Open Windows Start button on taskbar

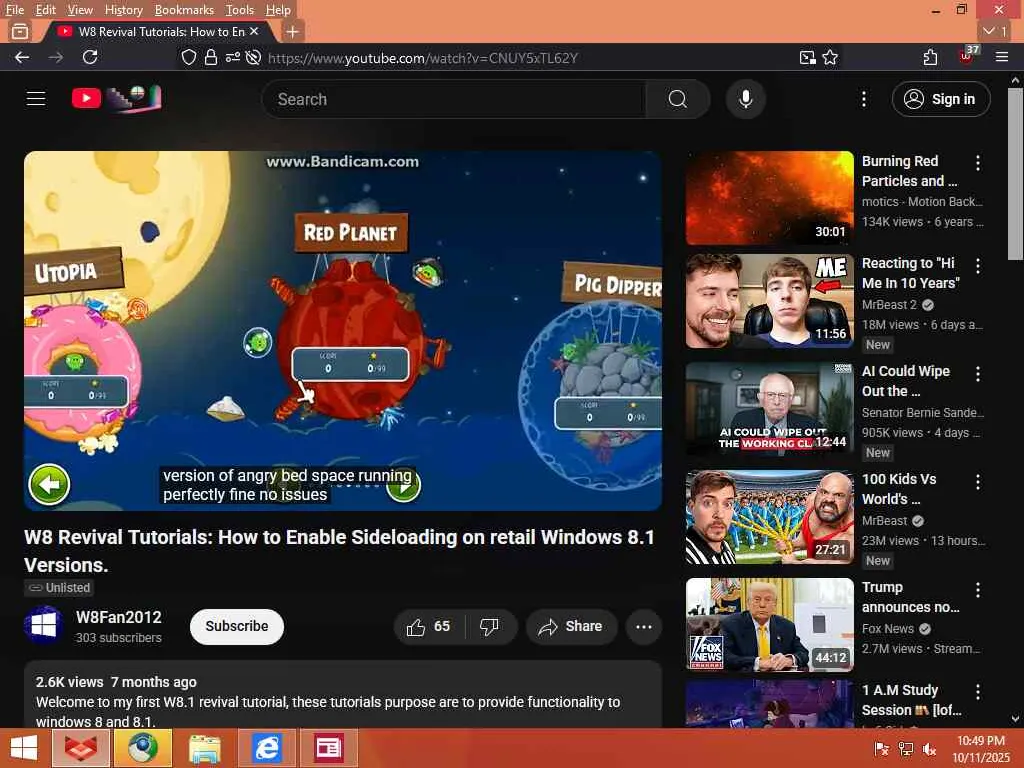[24, 748]
